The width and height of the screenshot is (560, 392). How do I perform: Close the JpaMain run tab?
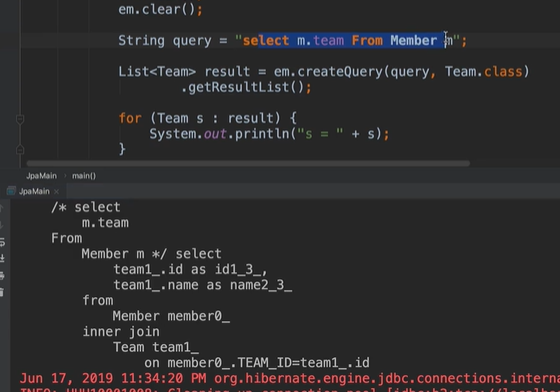point(56,192)
